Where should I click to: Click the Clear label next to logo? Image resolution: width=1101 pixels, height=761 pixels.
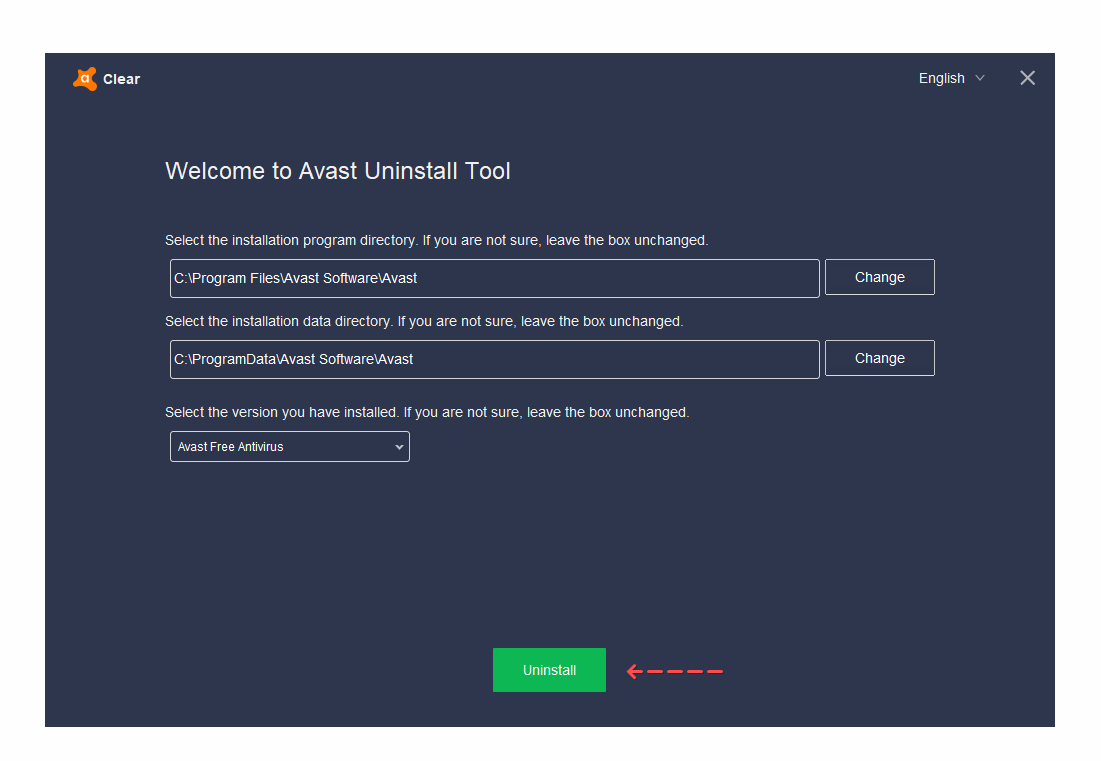[x=121, y=79]
